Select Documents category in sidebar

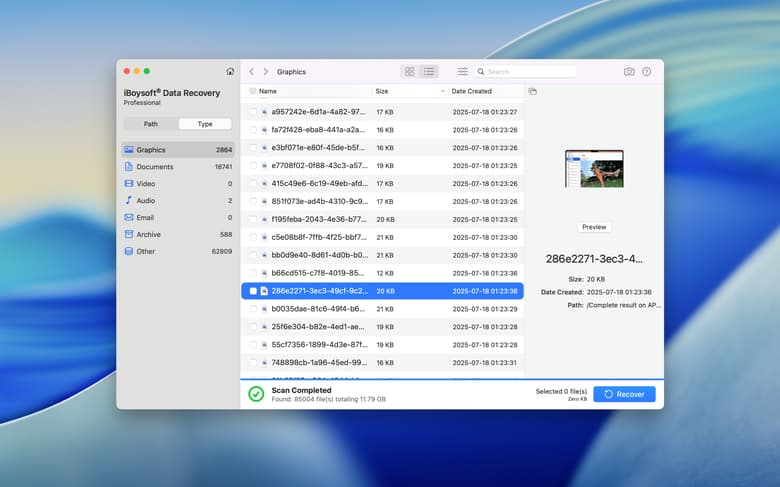pos(178,167)
